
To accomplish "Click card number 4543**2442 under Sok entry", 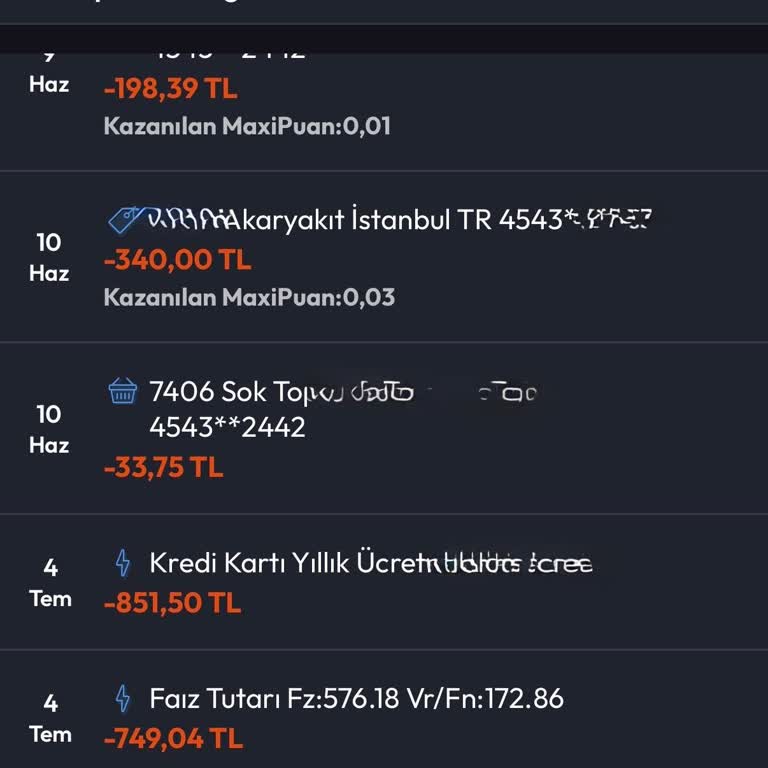I will [x=227, y=427].
